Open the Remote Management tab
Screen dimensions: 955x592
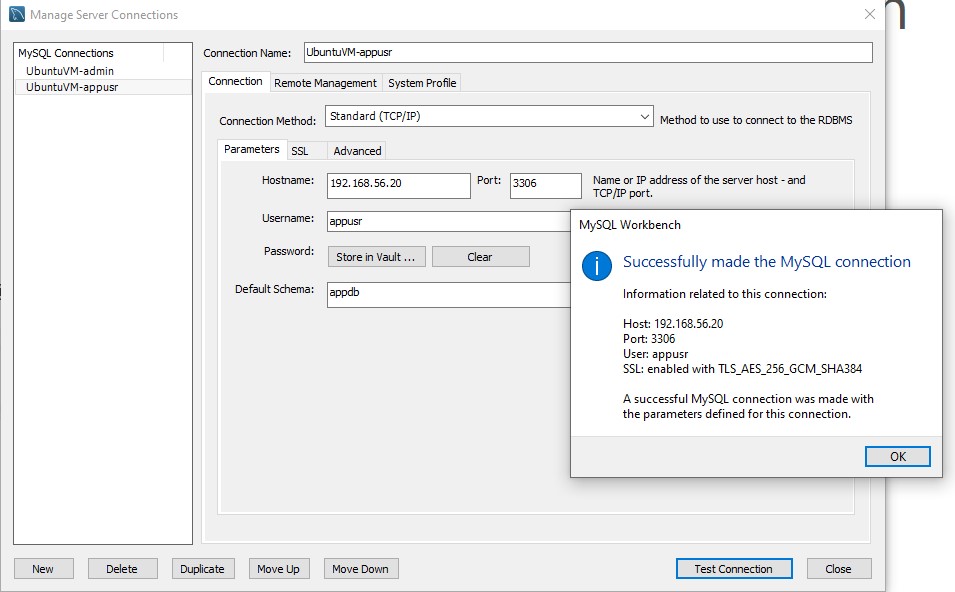pos(325,83)
